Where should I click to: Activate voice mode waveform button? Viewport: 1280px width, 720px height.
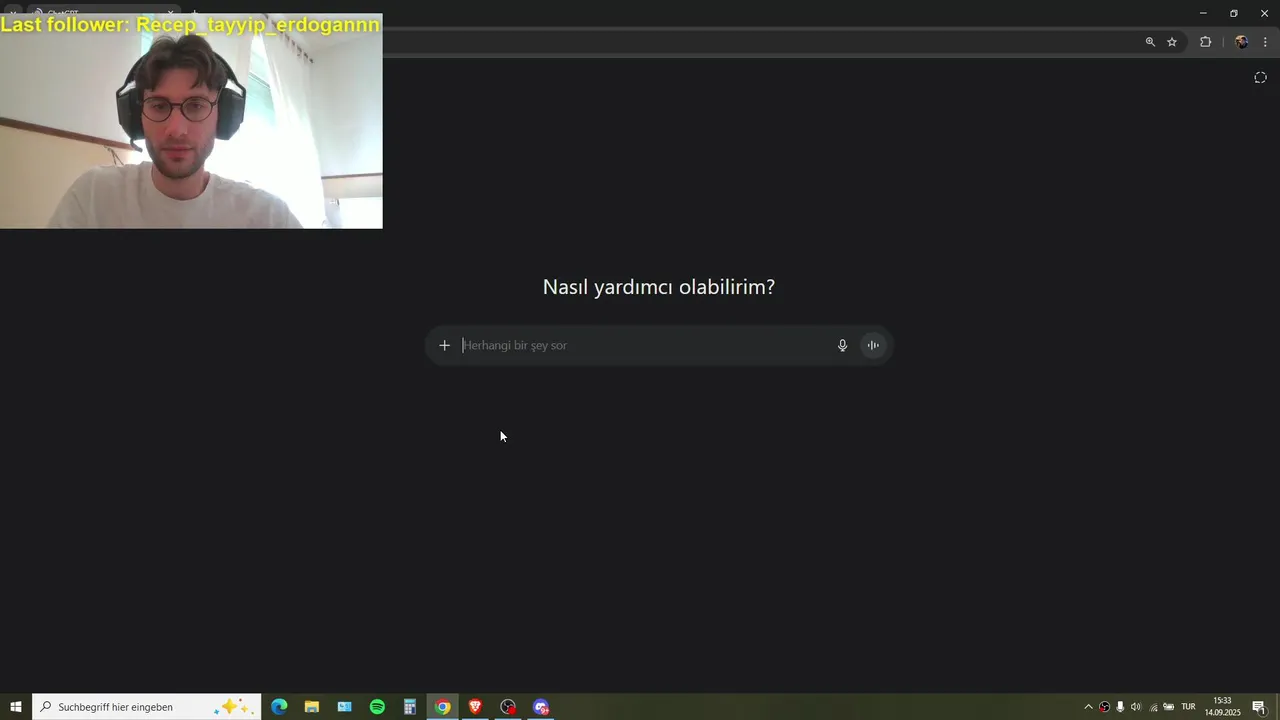pos(873,345)
